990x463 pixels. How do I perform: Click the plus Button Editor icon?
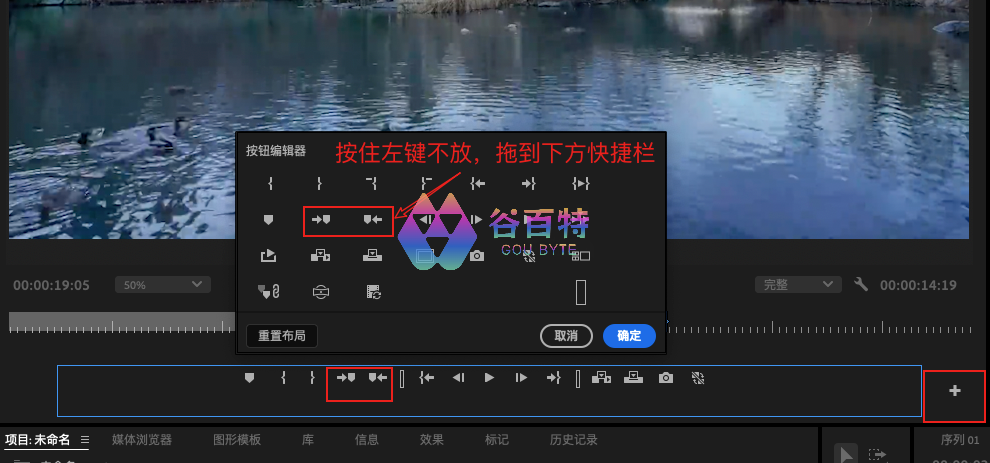pyautogui.click(x=954, y=391)
